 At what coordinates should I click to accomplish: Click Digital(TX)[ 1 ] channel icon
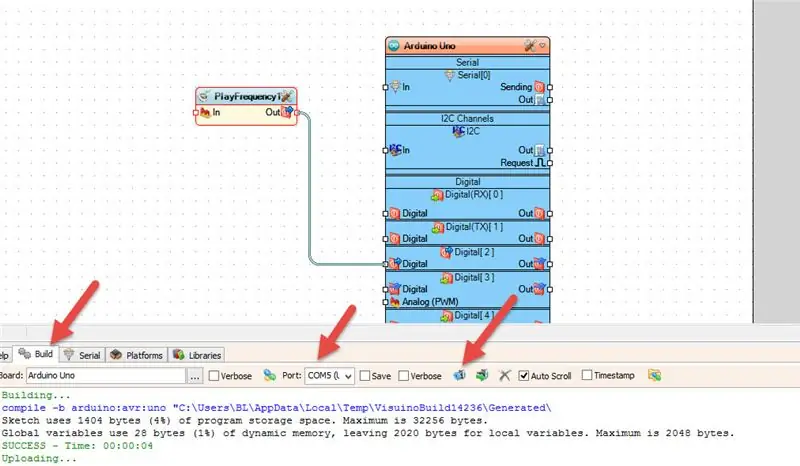click(438, 227)
